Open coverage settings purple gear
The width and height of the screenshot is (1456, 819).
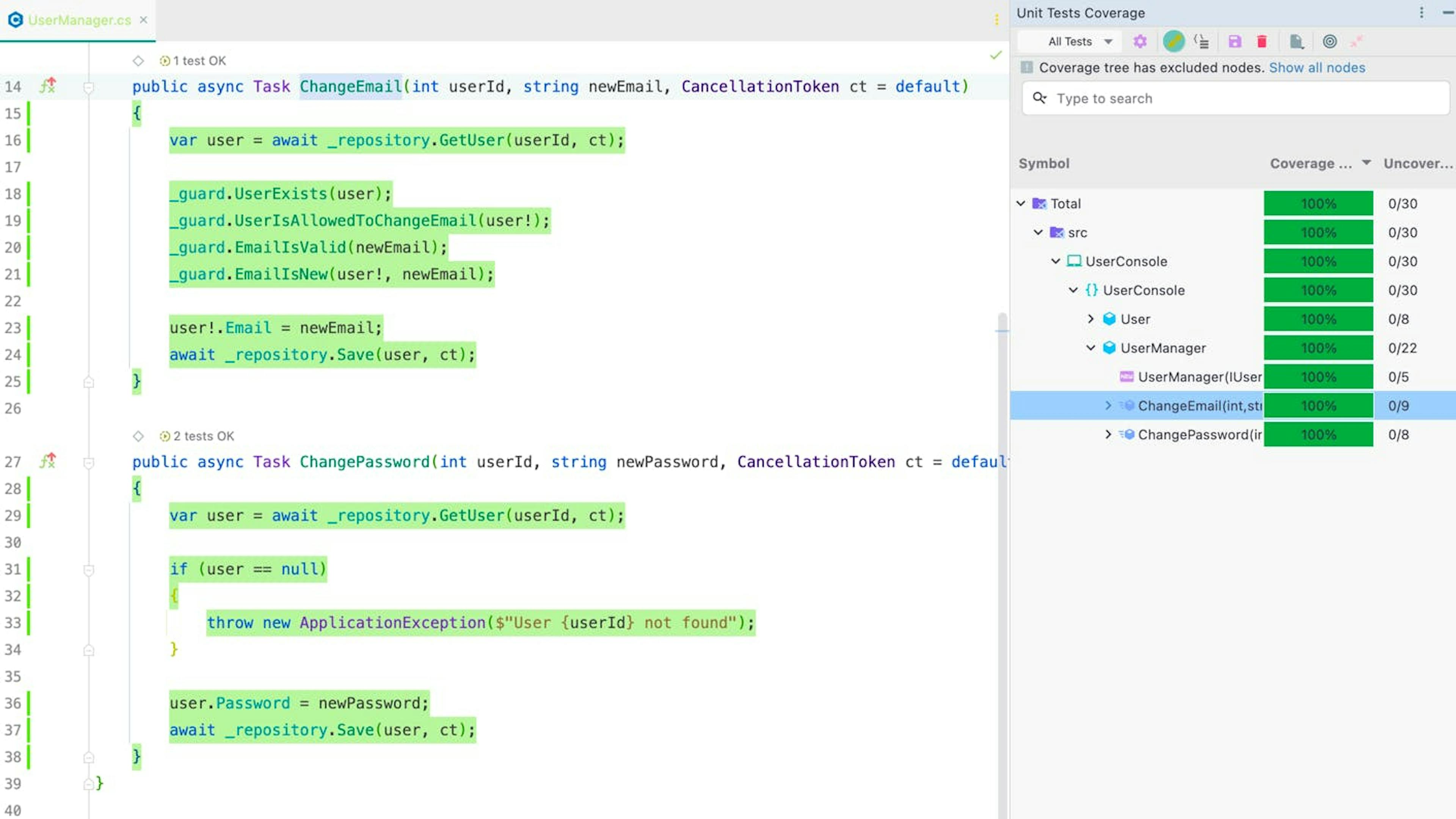(x=1140, y=41)
